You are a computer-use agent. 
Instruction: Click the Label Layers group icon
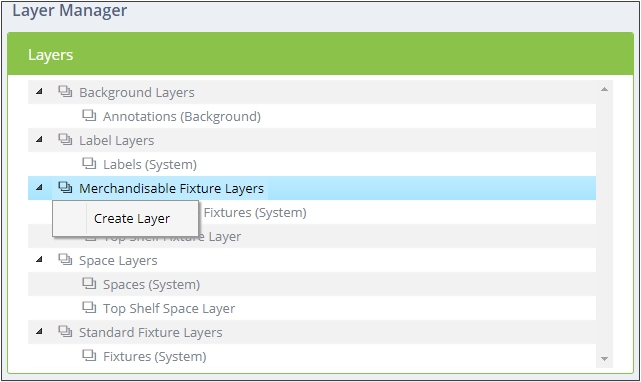pos(65,139)
